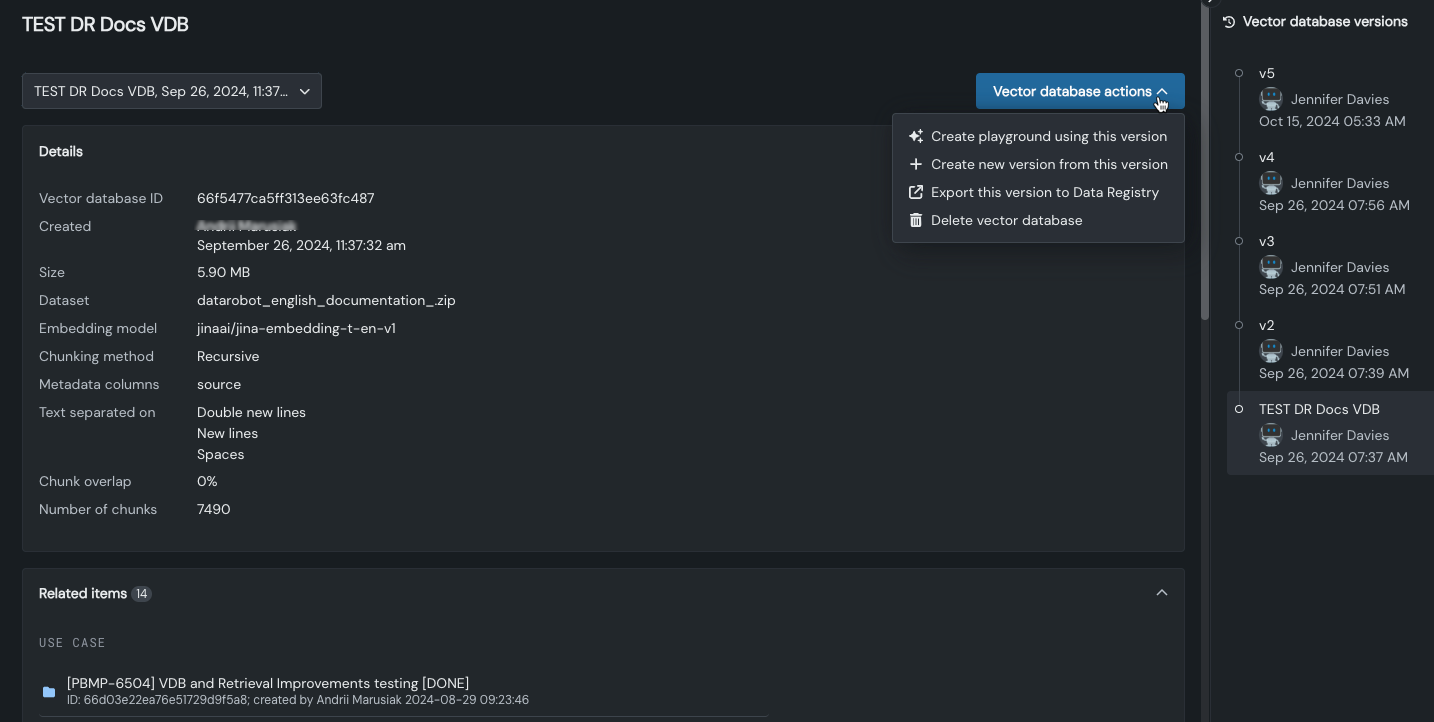Collapse the Related items section

tap(1161, 593)
